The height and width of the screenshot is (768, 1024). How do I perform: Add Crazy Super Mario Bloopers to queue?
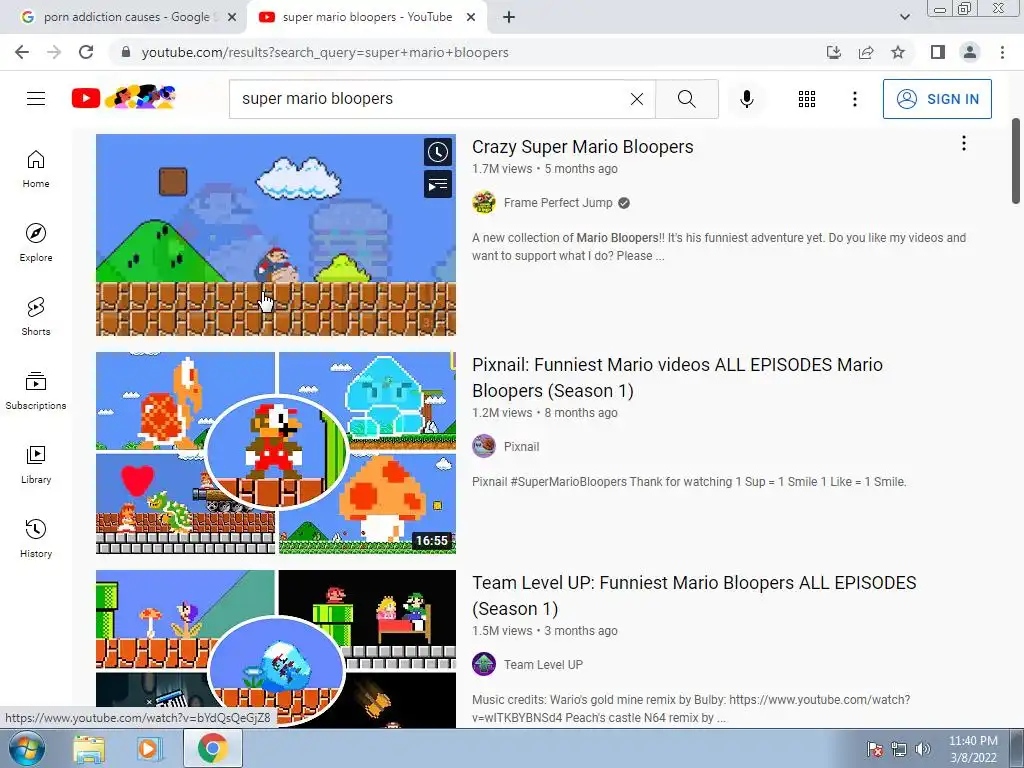point(438,185)
